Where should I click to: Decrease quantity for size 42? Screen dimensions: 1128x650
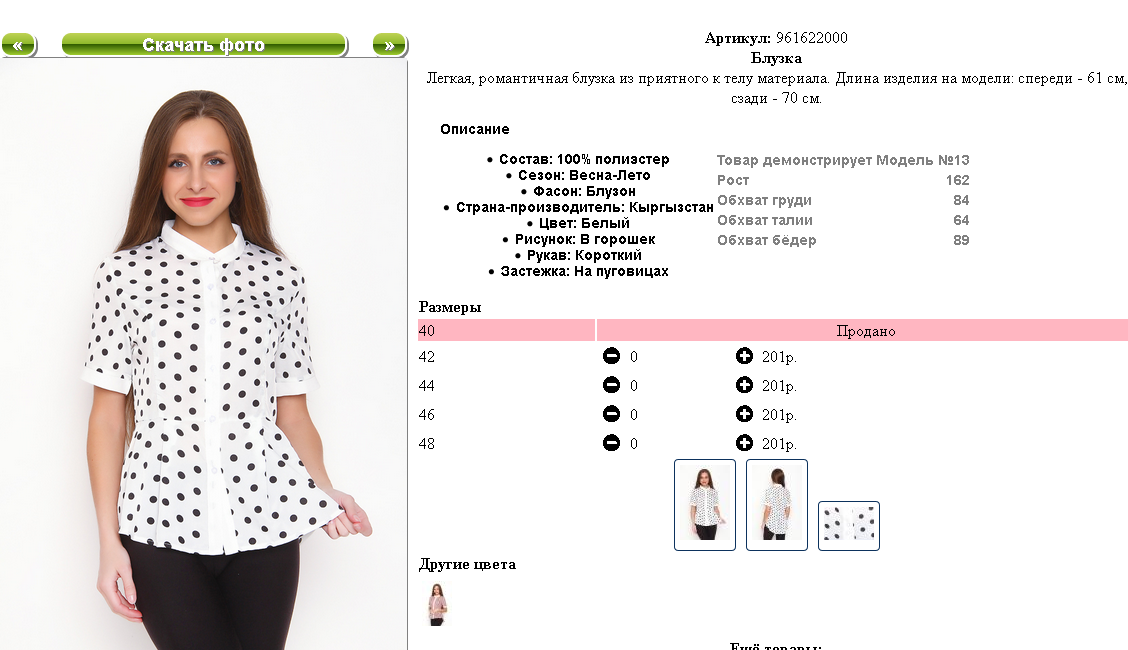click(x=611, y=356)
